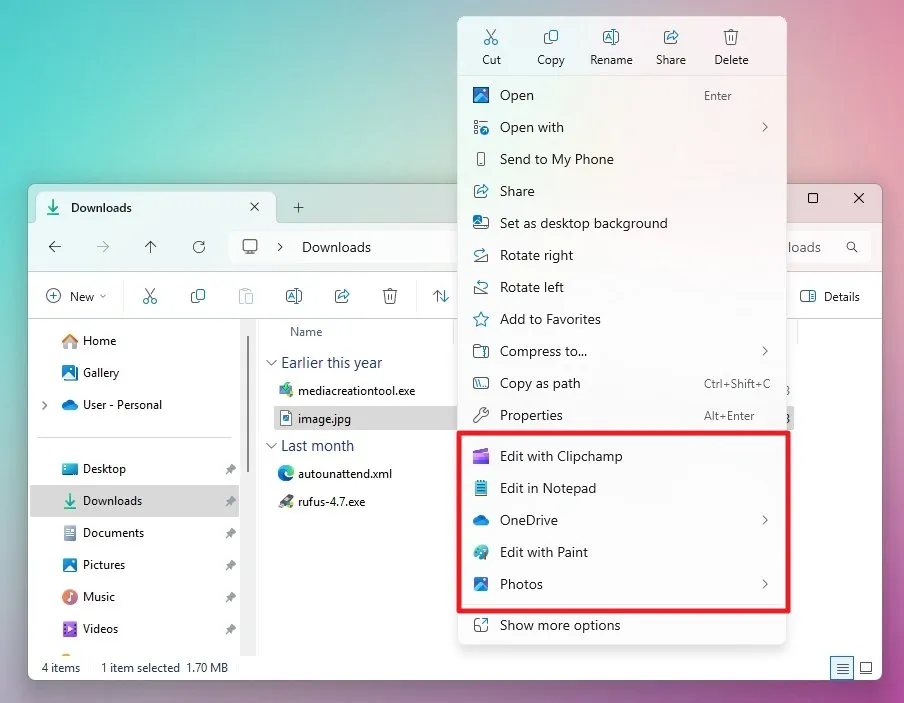904x703 pixels.
Task: Collapse the Last month file group
Action: (270, 446)
